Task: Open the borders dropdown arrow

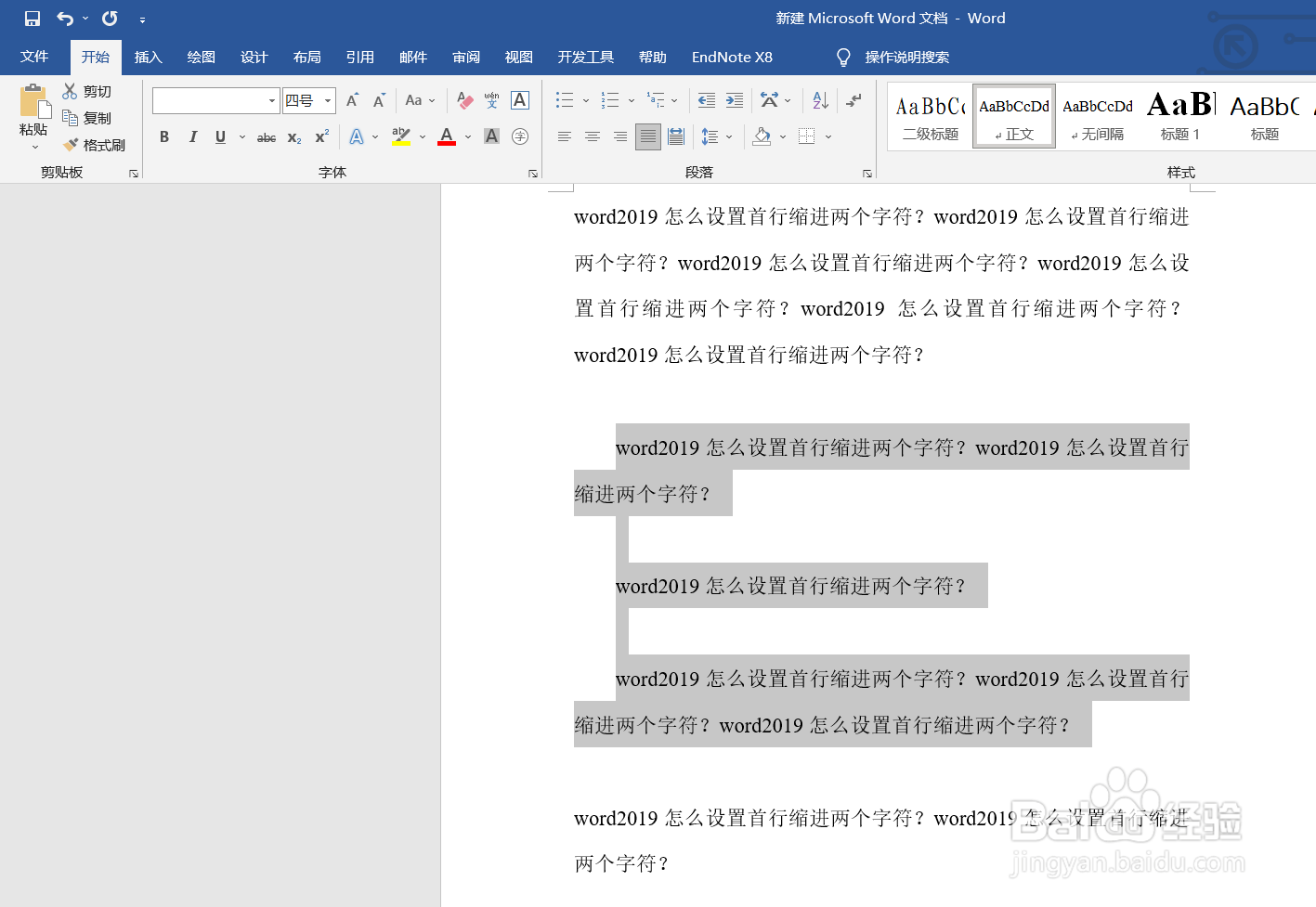Action: pos(828,136)
